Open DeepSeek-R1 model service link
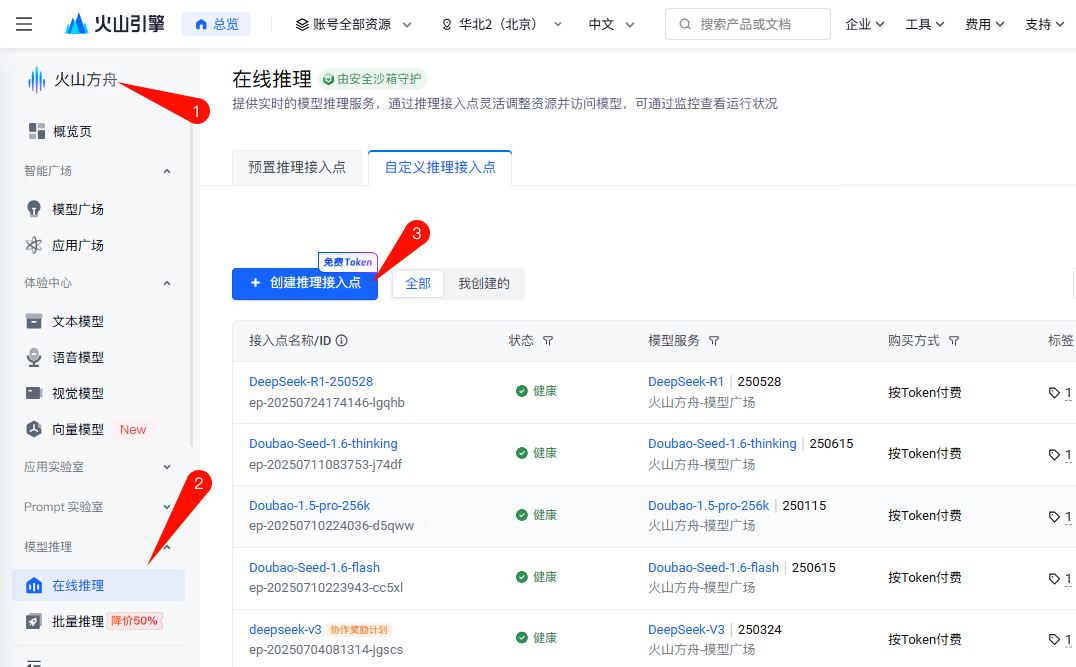The image size is (1076, 667). click(686, 382)
